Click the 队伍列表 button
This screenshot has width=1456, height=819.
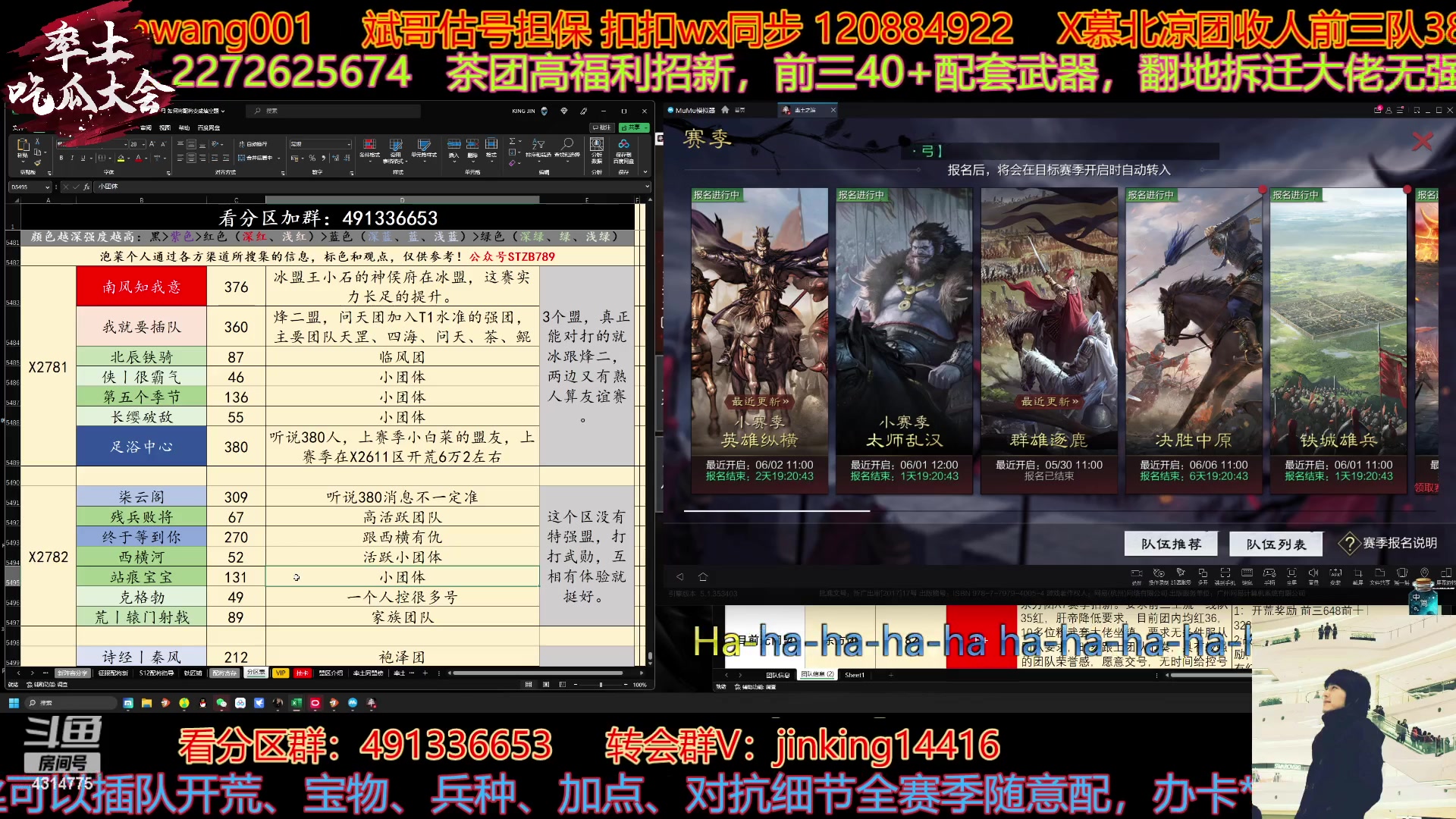click(x=1276, y=544)
